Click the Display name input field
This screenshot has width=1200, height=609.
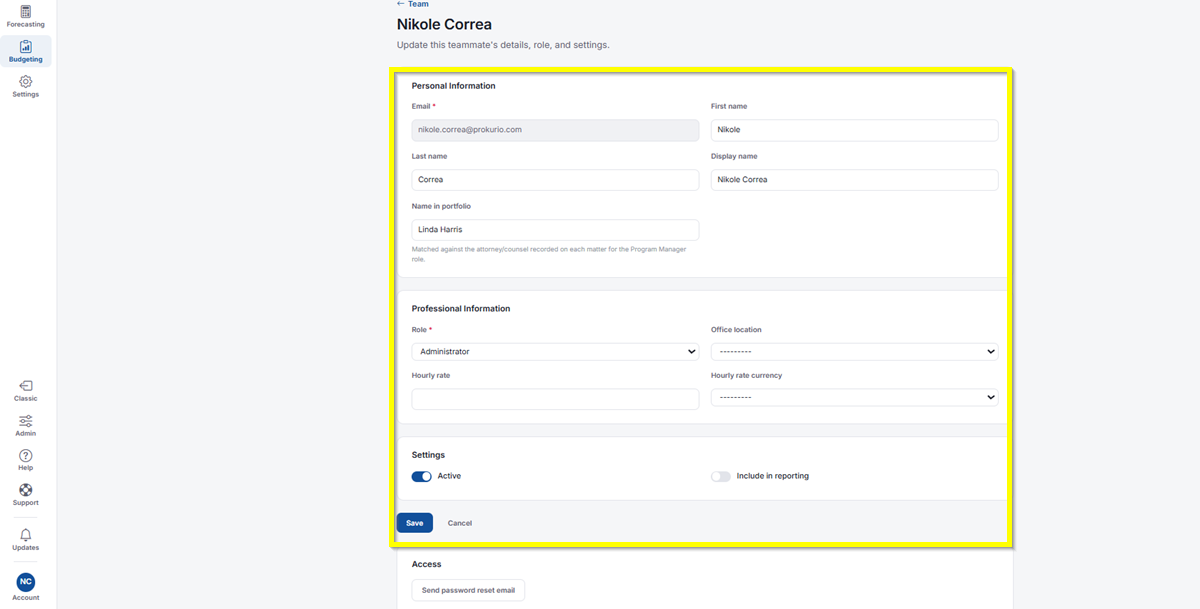coord(854,180)
